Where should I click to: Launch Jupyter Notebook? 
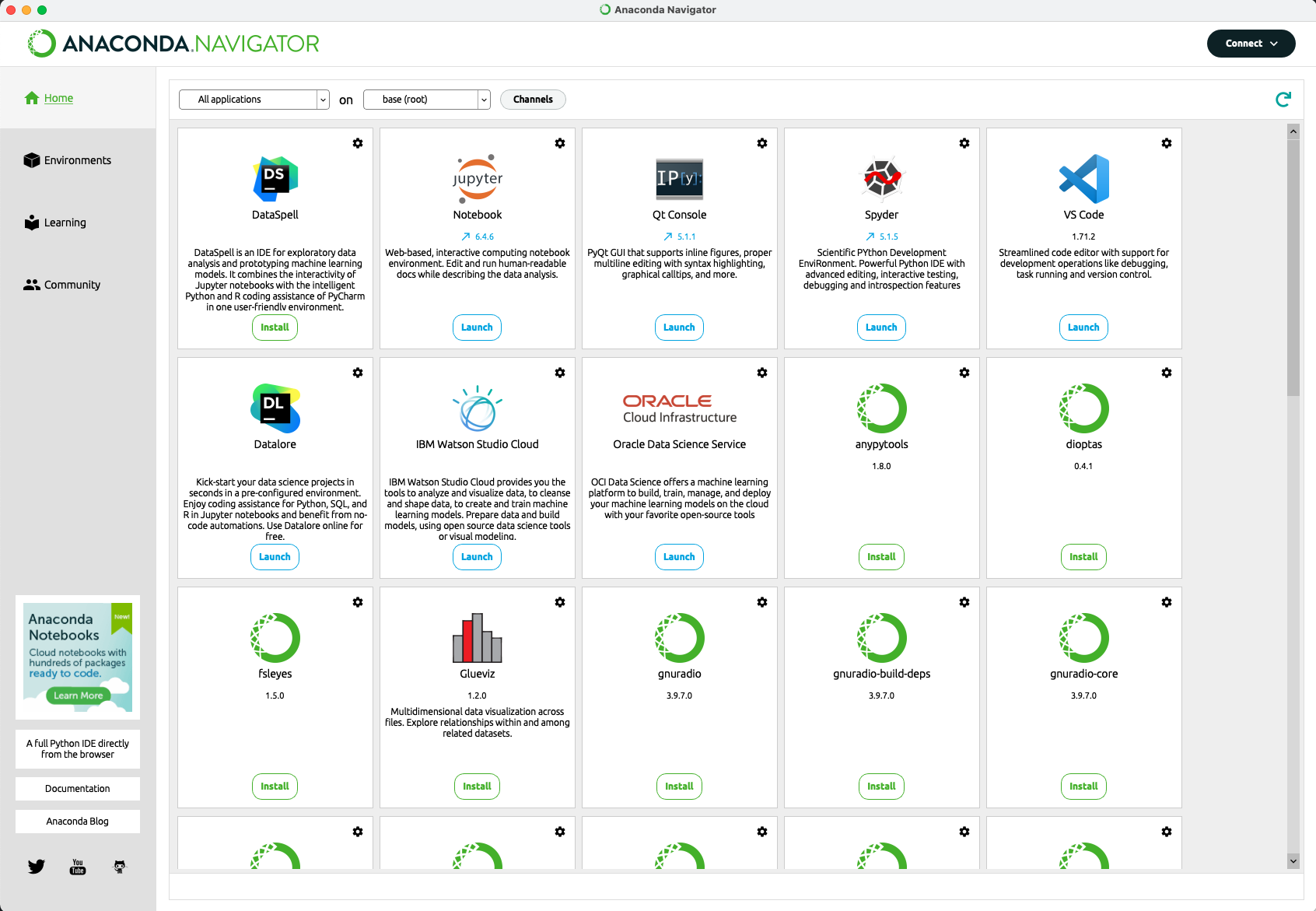pyautogui.click(x=477, y=328)
